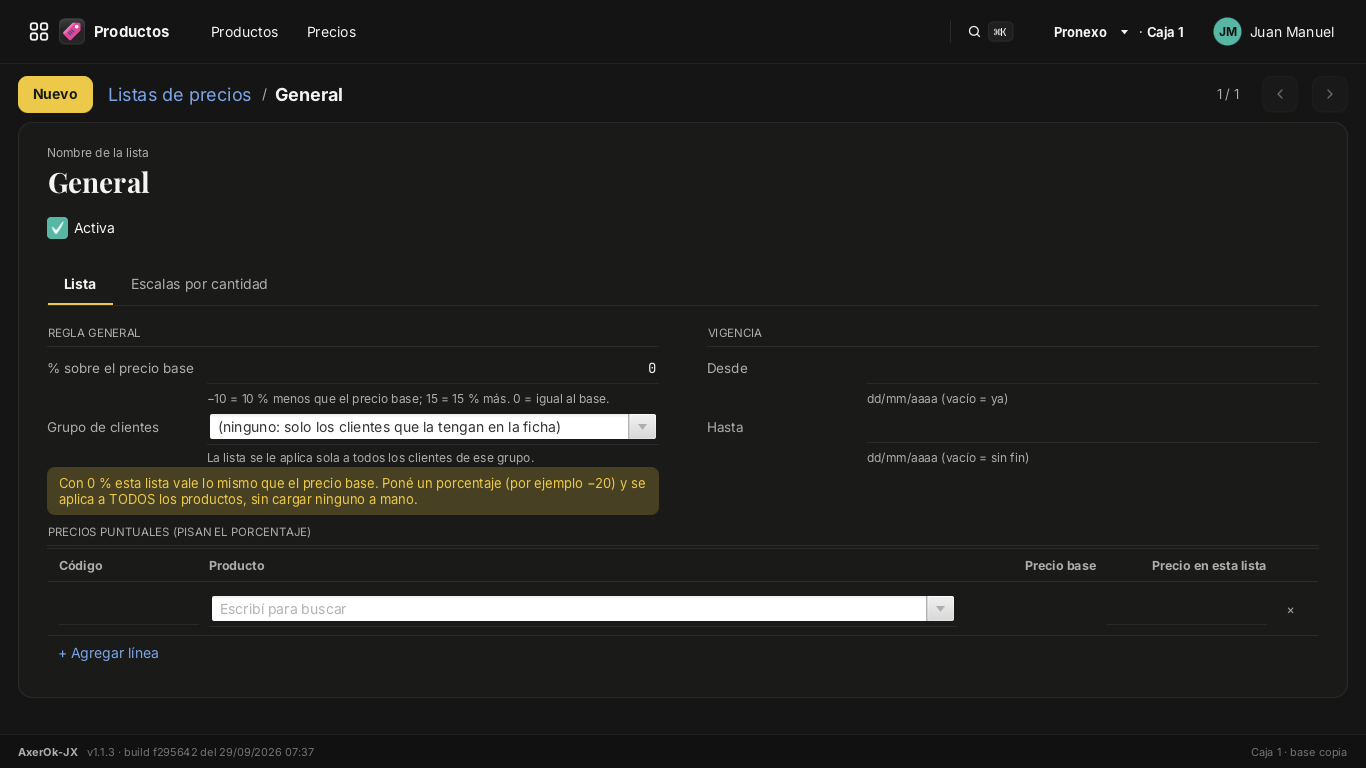Click the Caja 1 label in header
Viewport: 1366px width, 768px height.
(1165, 32)
